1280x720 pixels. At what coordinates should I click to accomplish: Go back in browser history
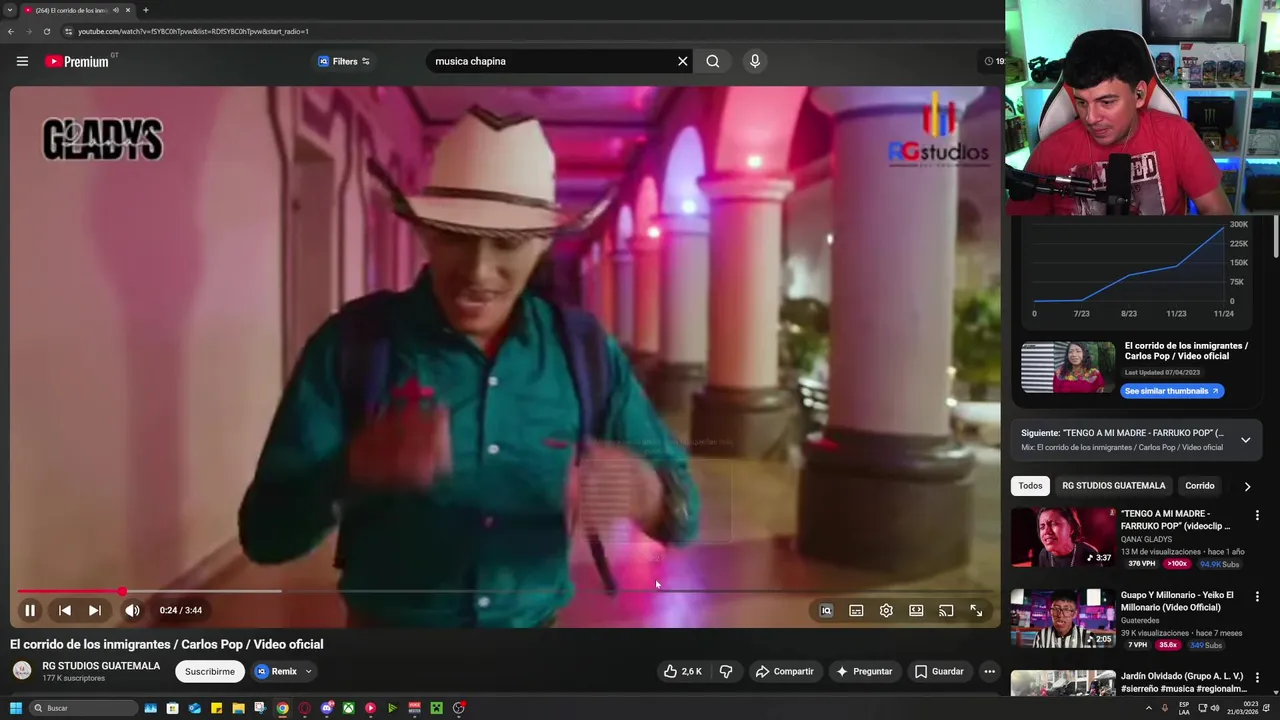click(11, 31)
